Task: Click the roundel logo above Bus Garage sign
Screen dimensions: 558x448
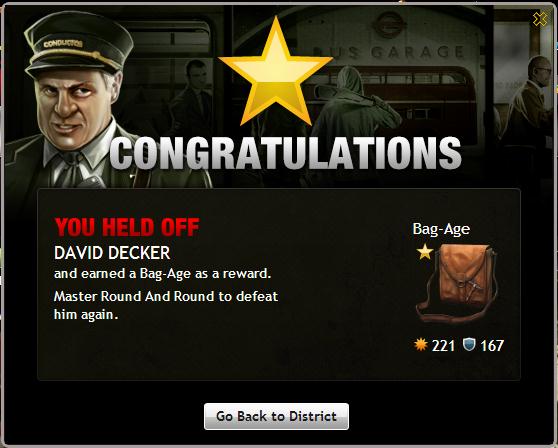Action: pos(389,25)
